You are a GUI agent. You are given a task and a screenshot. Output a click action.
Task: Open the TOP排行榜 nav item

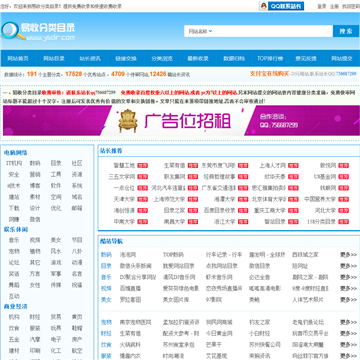(270, 59)
